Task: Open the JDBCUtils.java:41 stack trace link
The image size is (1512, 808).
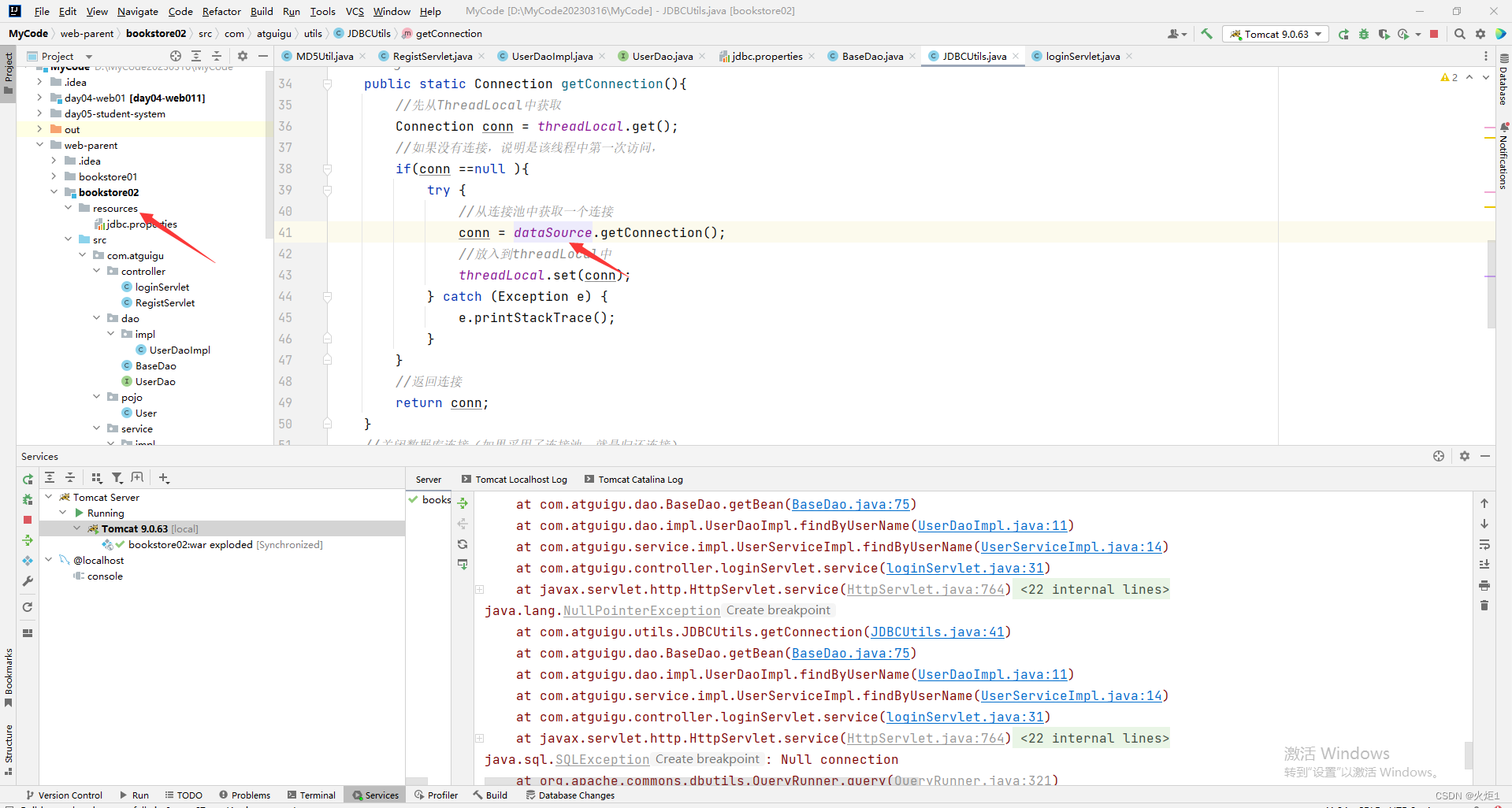Action: click(938, 632)
